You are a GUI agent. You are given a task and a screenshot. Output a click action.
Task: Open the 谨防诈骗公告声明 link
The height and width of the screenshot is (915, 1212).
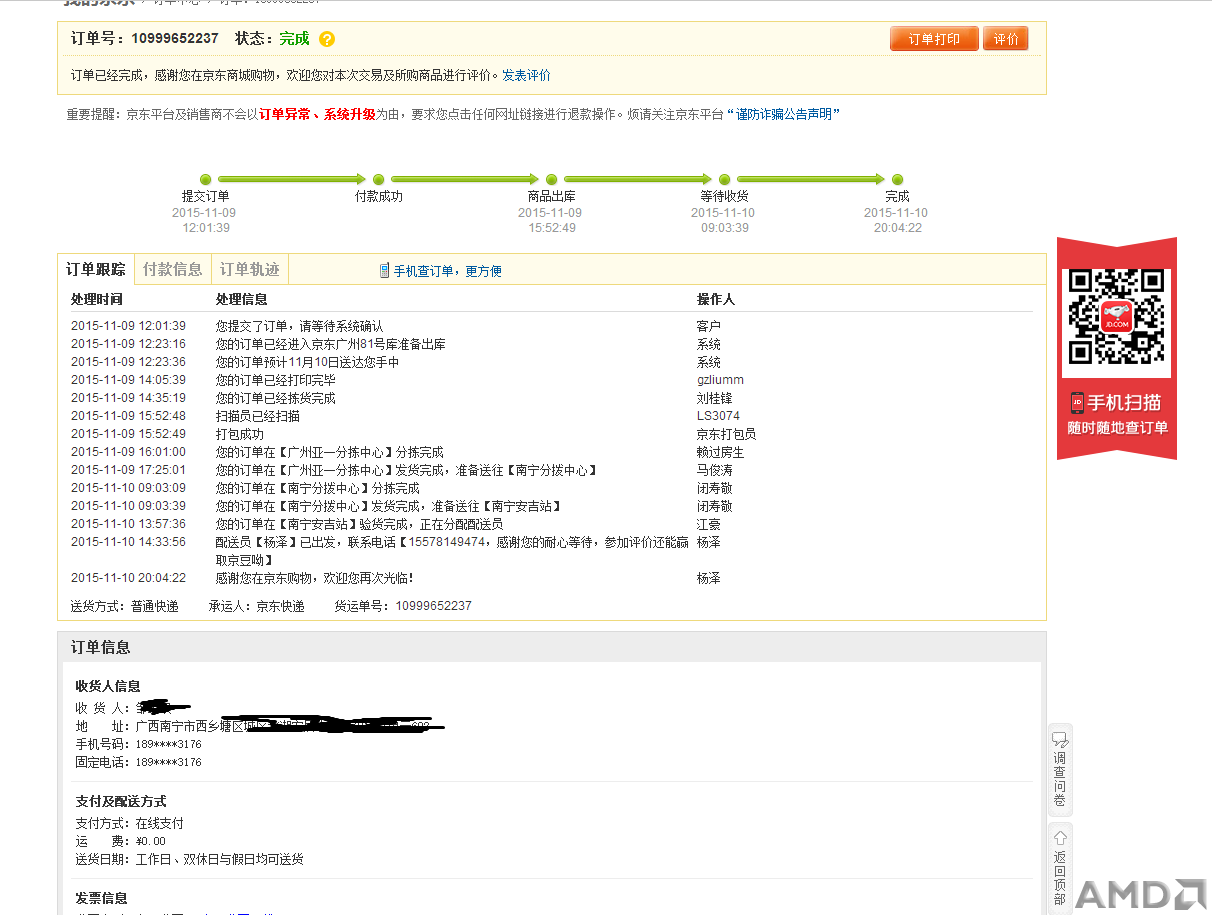(x=783, y=114)
